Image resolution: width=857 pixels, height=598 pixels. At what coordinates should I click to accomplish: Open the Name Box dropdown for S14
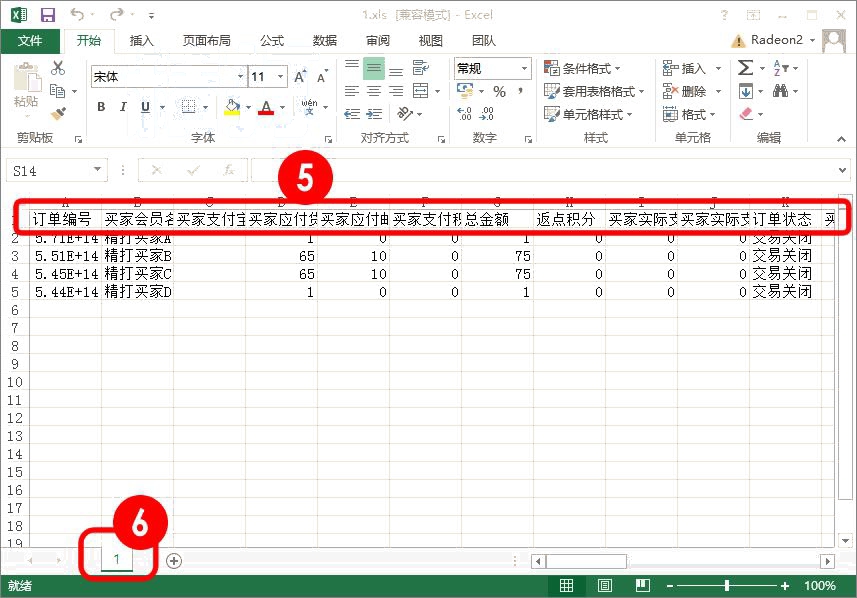pos(97,171)
